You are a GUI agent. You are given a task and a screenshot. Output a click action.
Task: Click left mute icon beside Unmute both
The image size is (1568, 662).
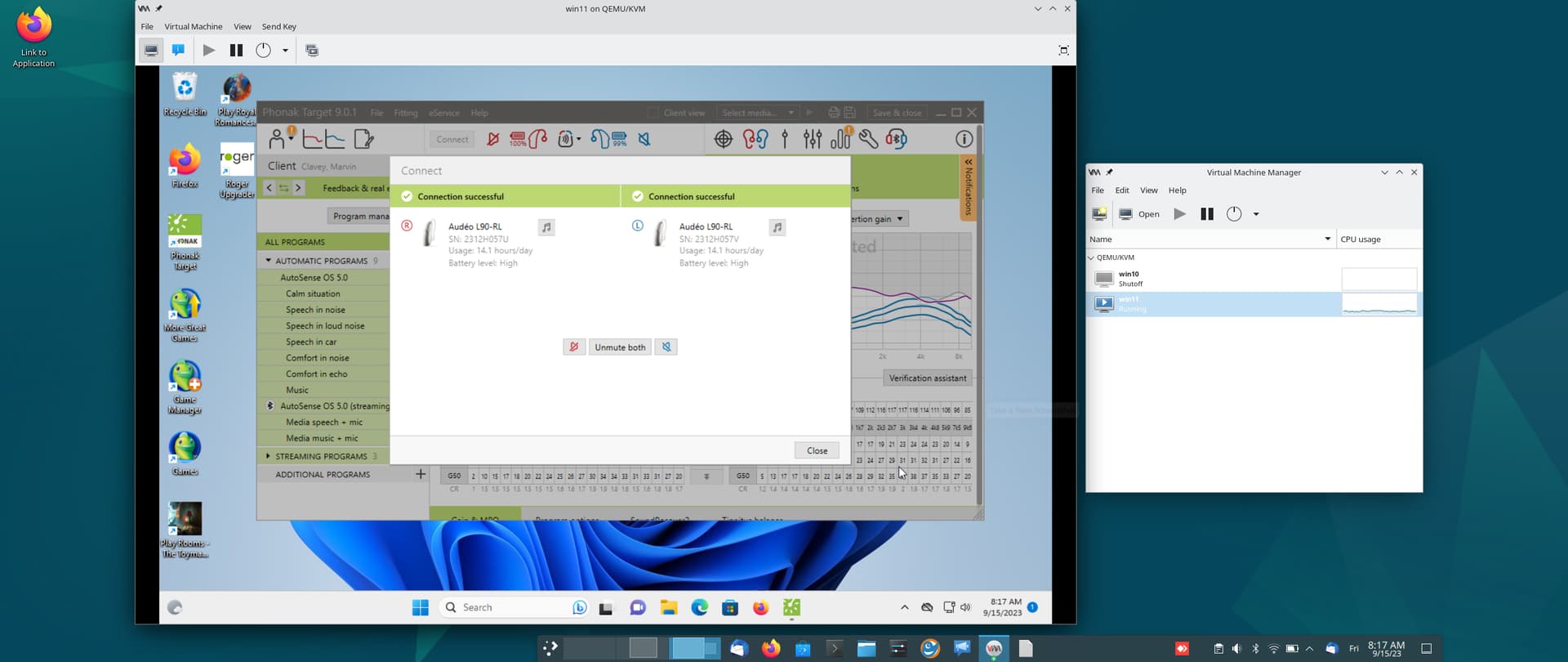coord(666,347)
